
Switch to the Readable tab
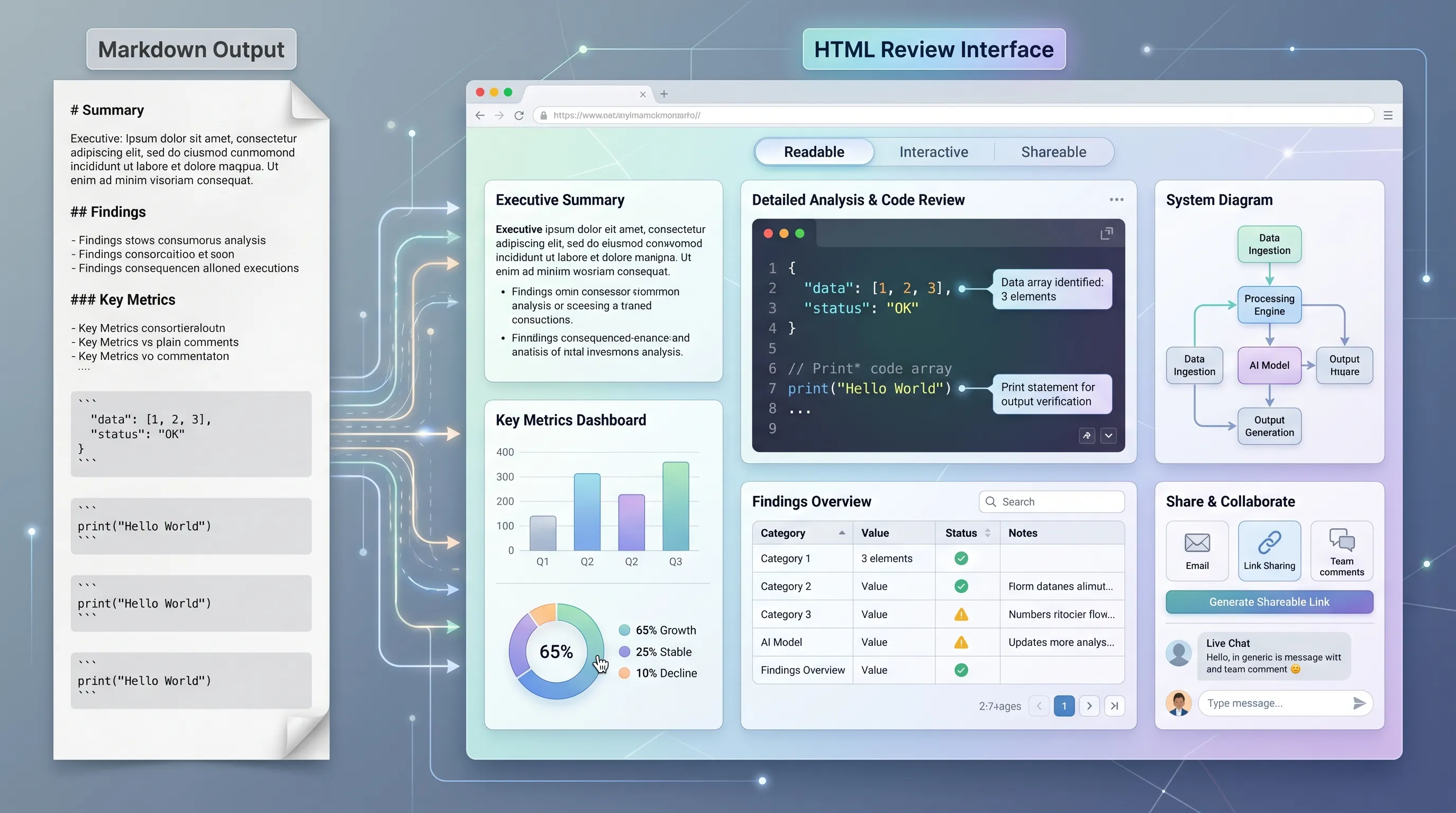pyautogui.click(x=814, y=151)
